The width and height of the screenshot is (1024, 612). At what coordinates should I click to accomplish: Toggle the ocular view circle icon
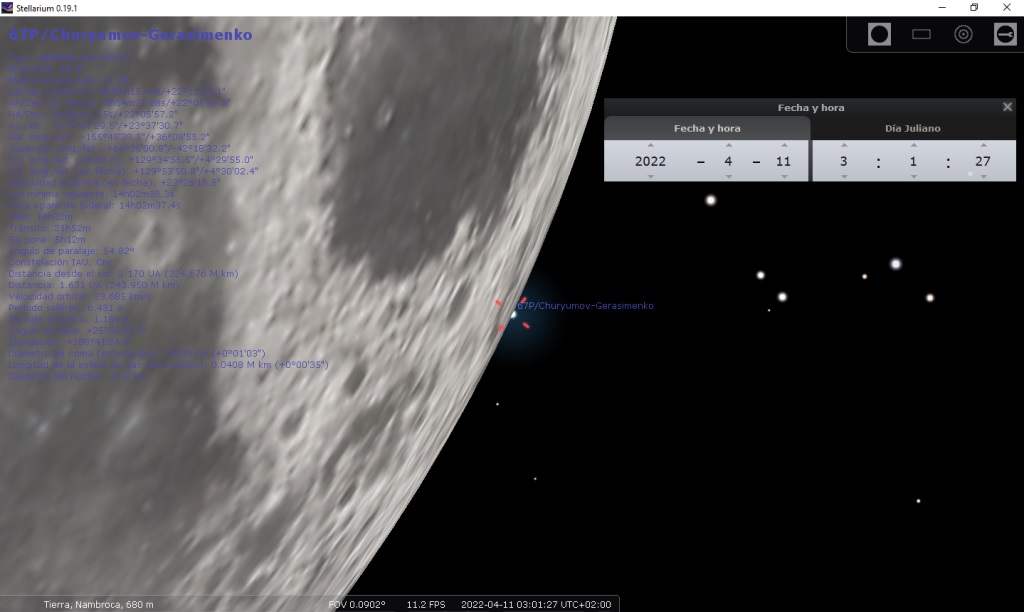click(880, 35)
